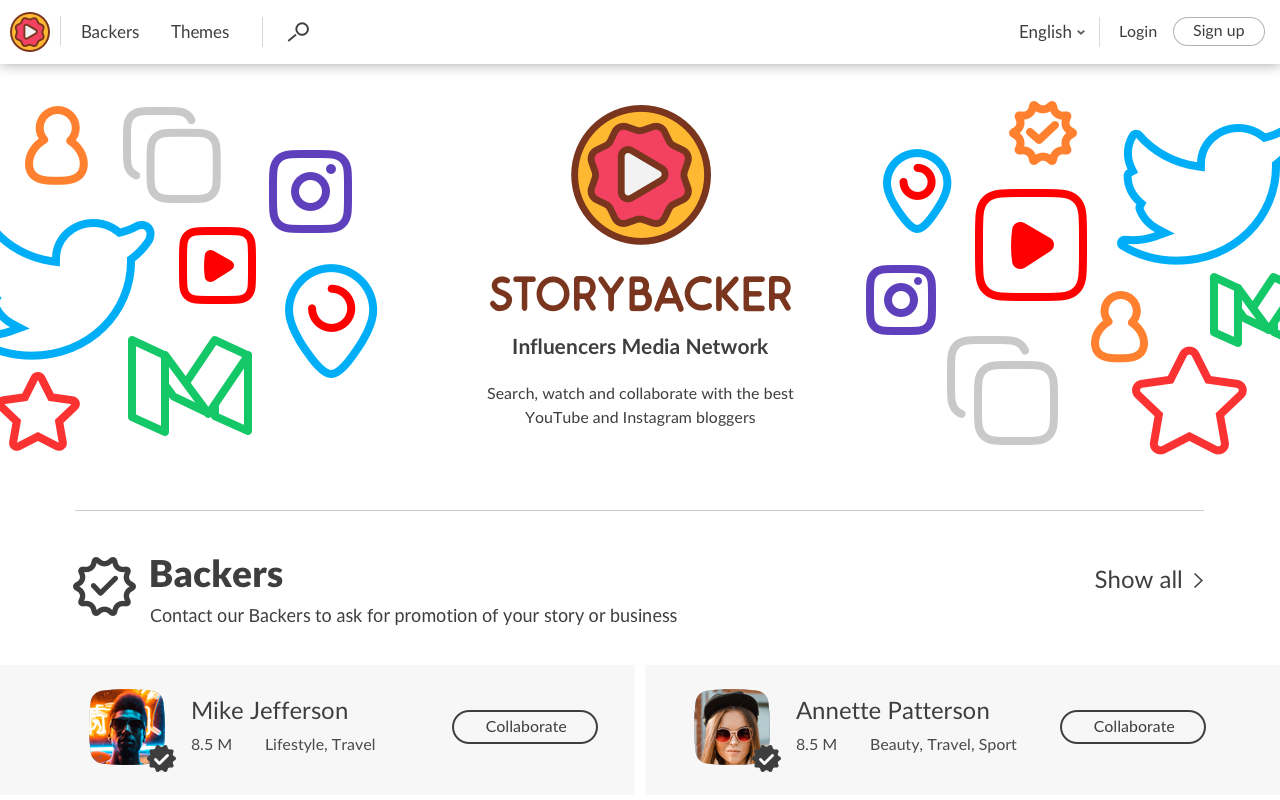Viewport: 1280px width, 800px height.
Task: Select the Instagram icon on the left
Action: [310, 191]
